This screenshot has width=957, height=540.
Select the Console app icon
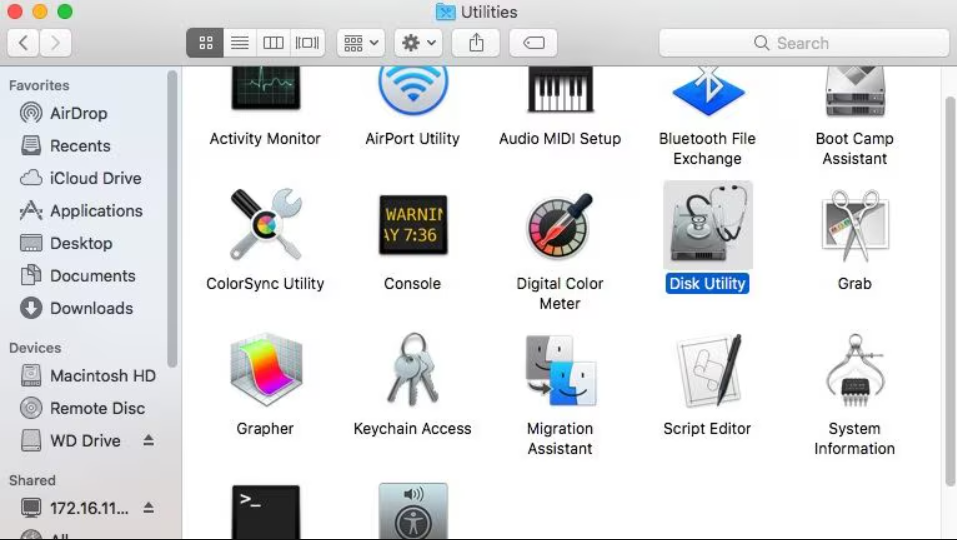413,225
